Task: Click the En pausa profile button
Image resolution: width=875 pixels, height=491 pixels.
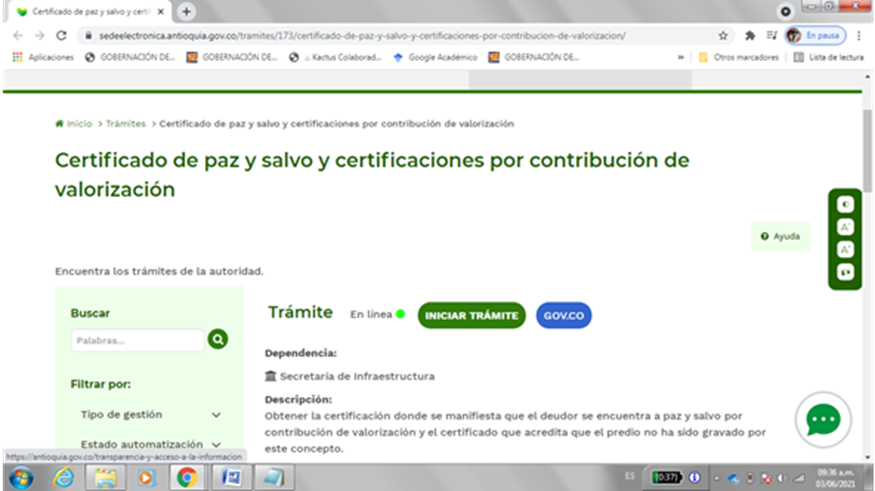Action: click(815, 36)
